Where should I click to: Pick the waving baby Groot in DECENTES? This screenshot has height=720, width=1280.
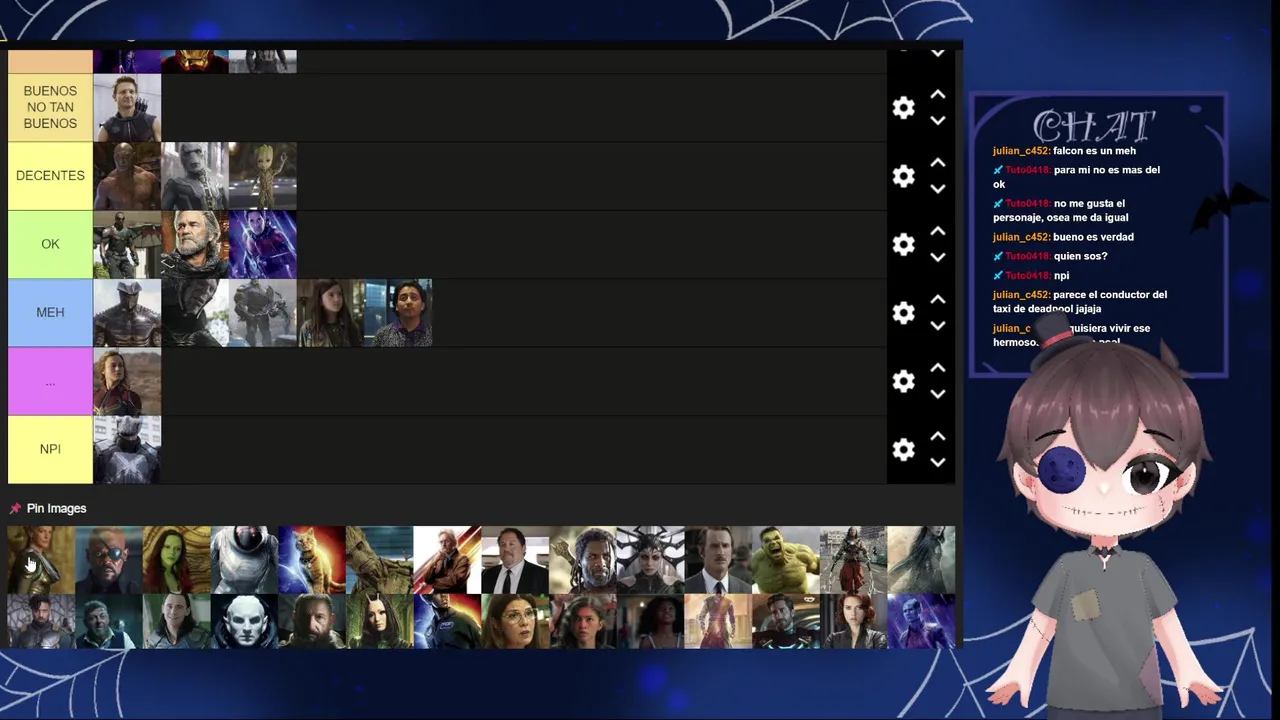pyautogui.click(x=263, y=176)
